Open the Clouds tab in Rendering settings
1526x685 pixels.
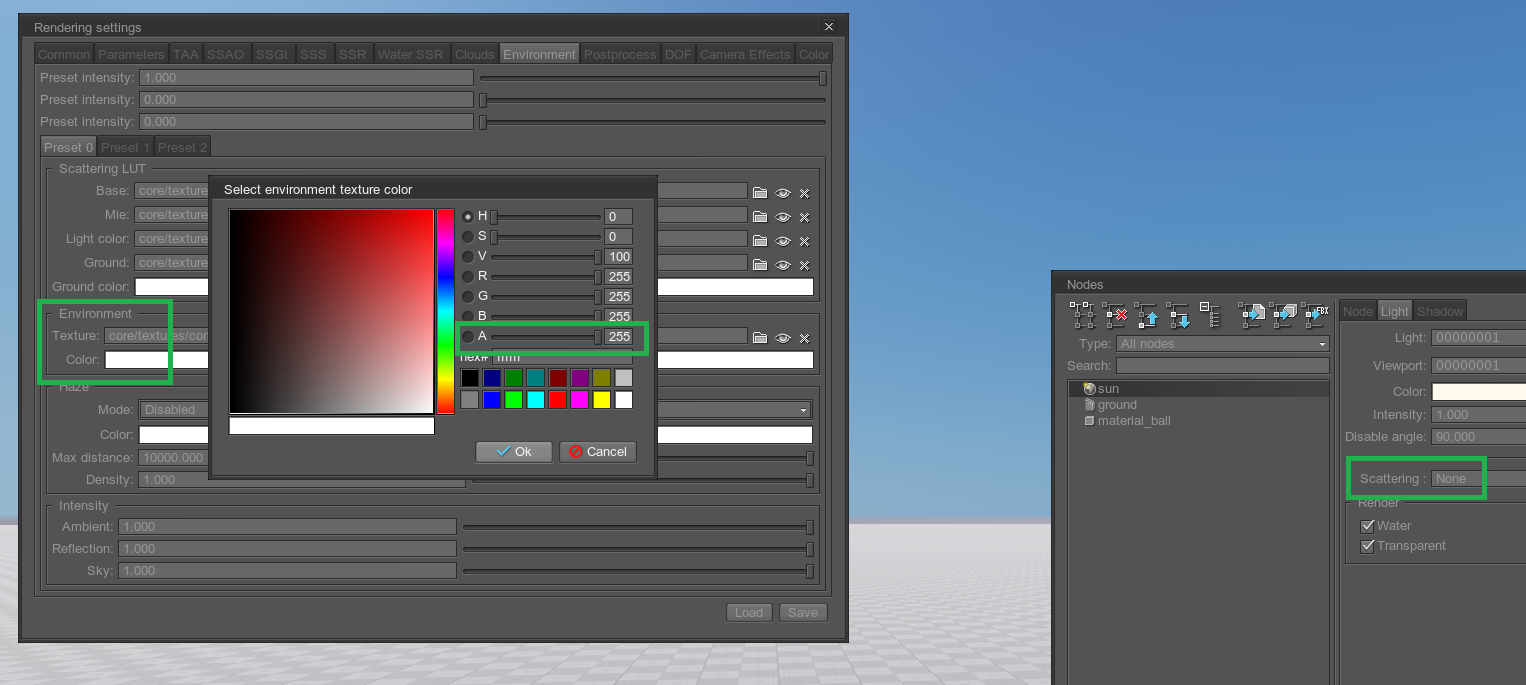(474, 54)
